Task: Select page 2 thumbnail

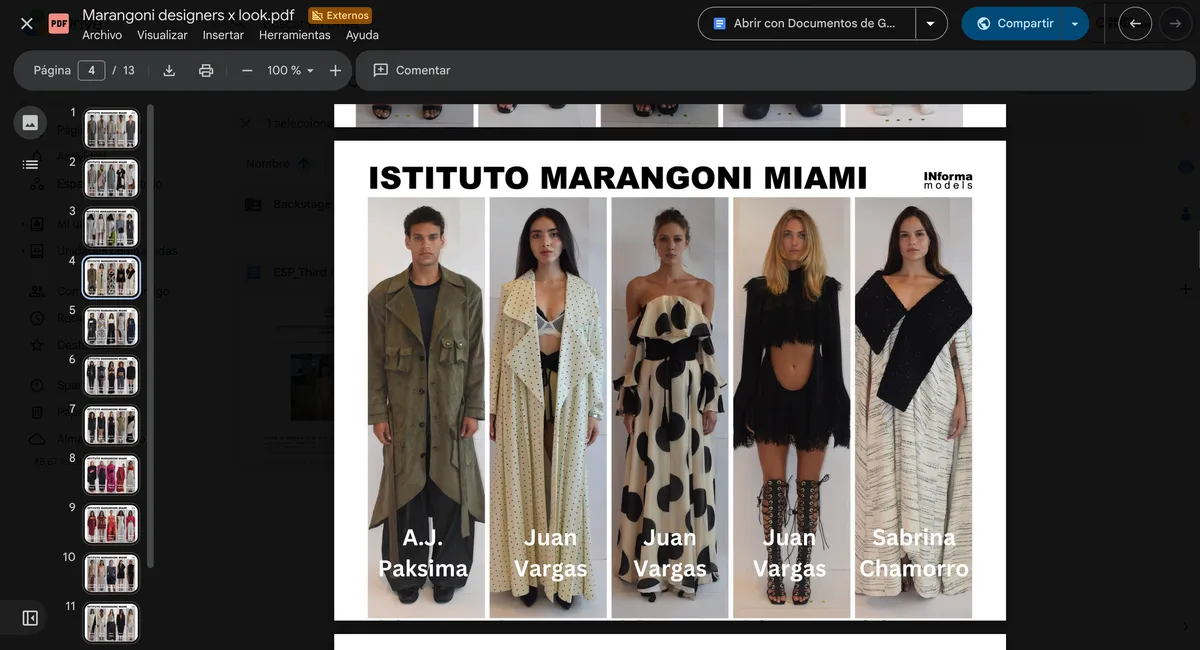Action: pyautogui.click(x=111, y=178)
